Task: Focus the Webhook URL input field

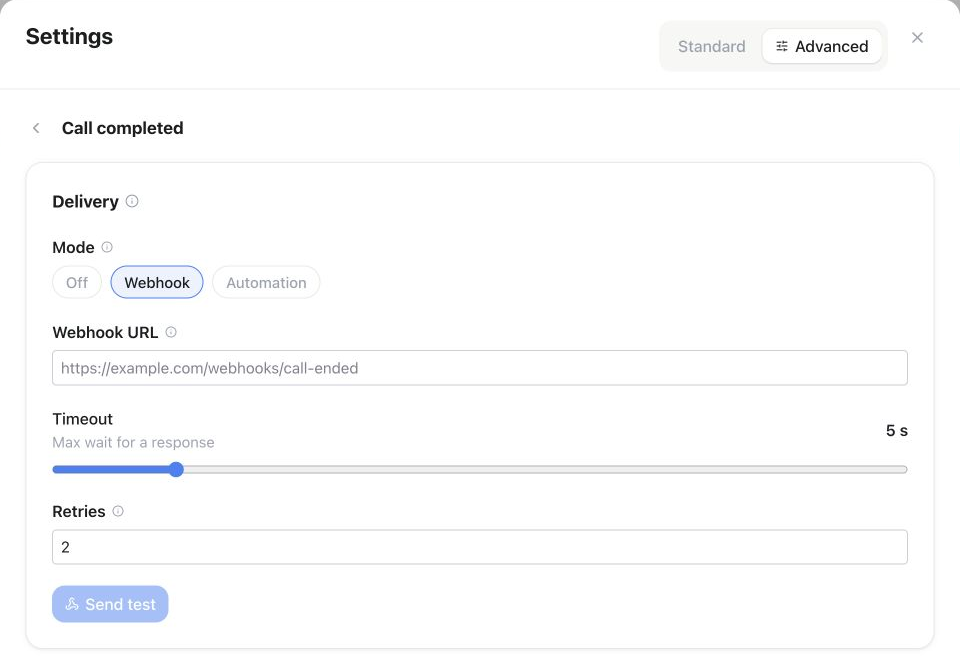Action: (x=480, y=368)
